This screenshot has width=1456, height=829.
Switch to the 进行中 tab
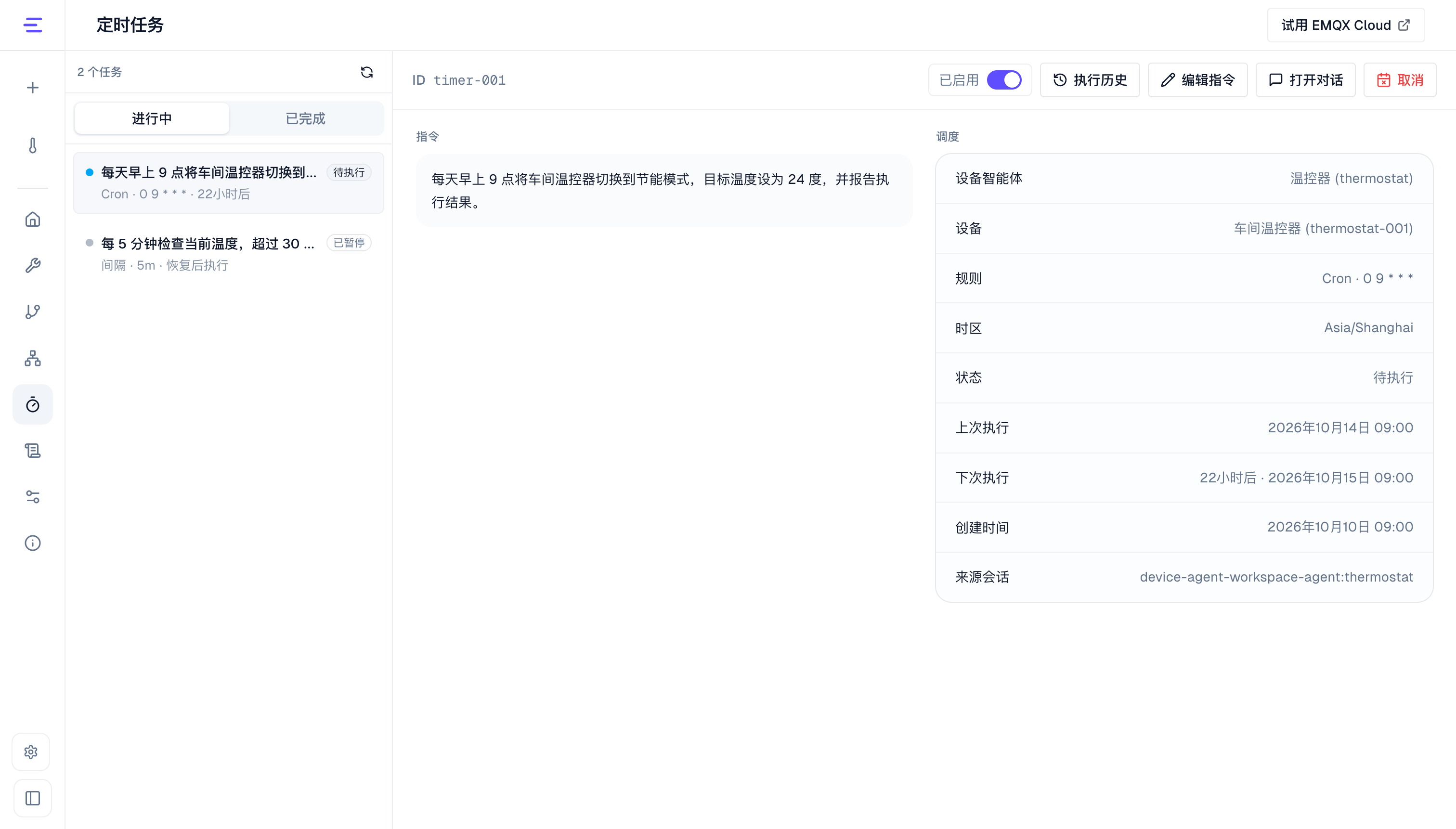coord(152,118)
